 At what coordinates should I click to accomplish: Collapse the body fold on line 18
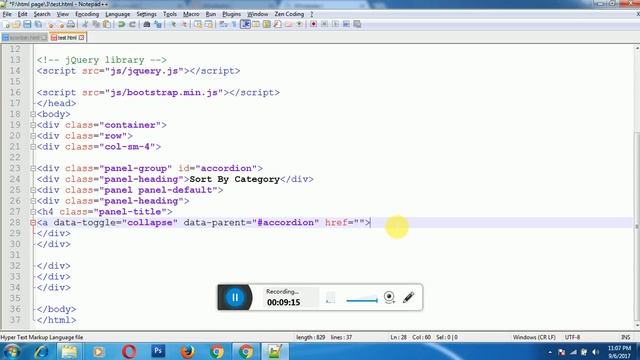click(x=33, y=114)
